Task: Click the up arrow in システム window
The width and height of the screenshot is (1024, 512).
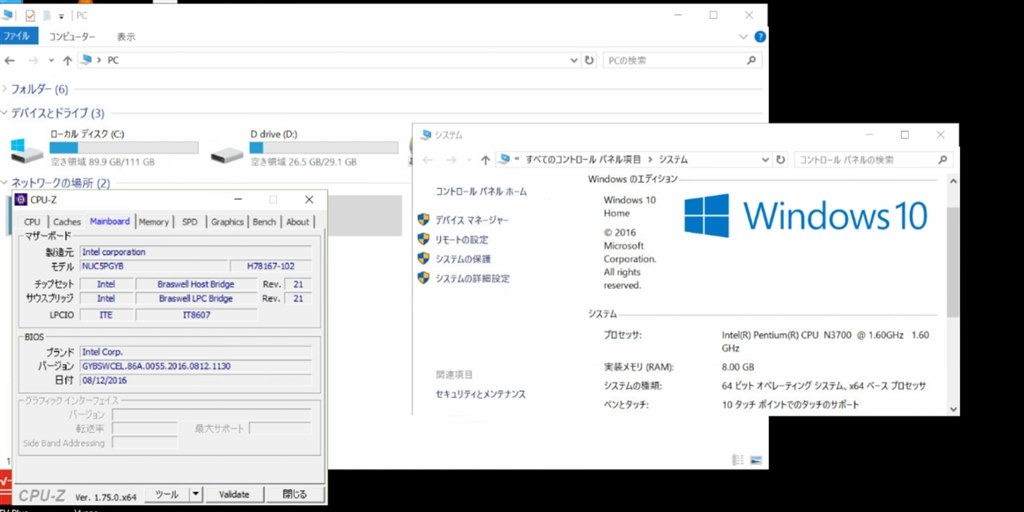Action: pyautogui.click(x=485, y=160)
